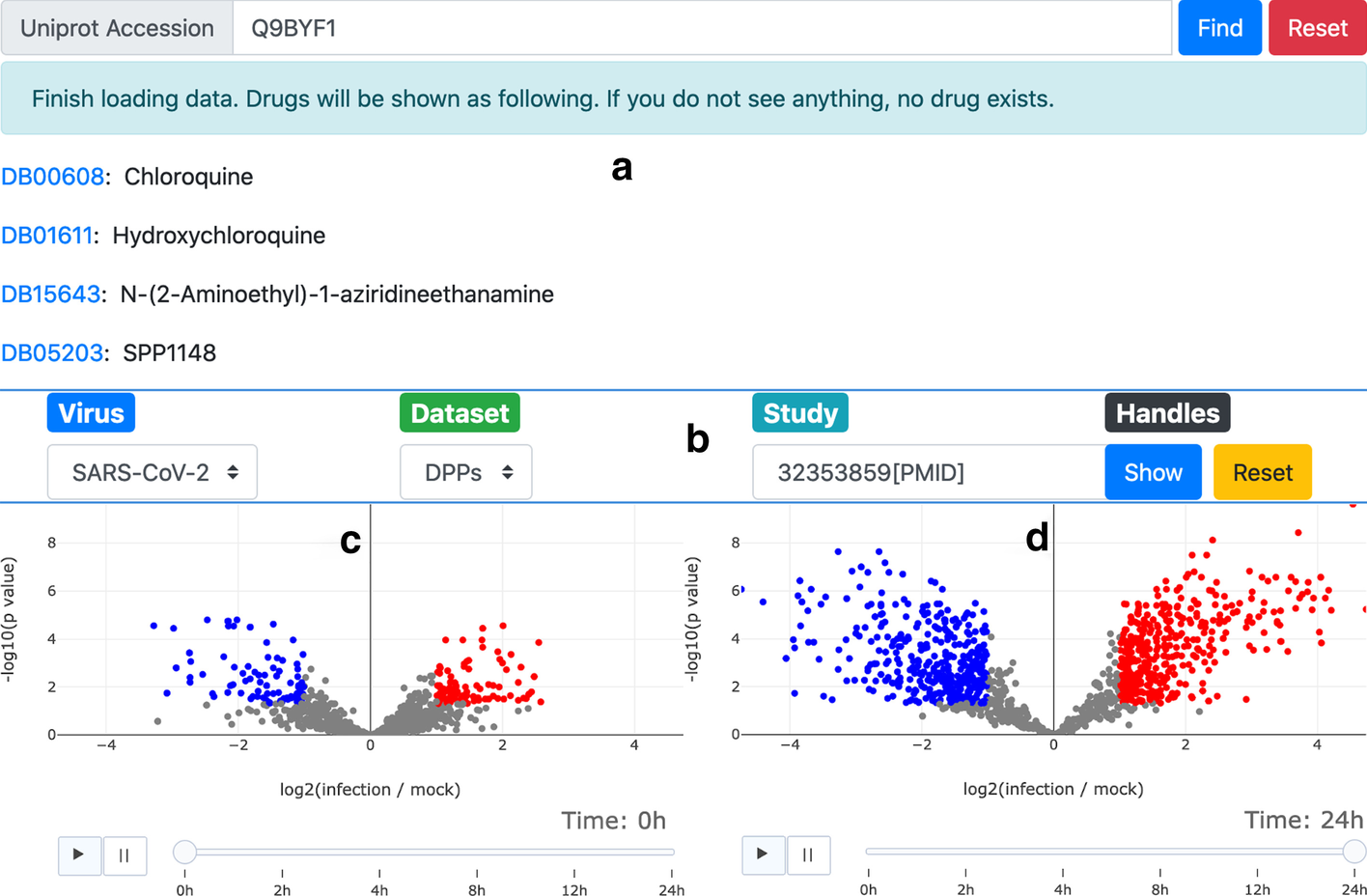Image resolution: width=1367 pixels, height=896 pixels.
Task: Open the DB00608 Chloroquine link
Action: click(x=52, y=177)
